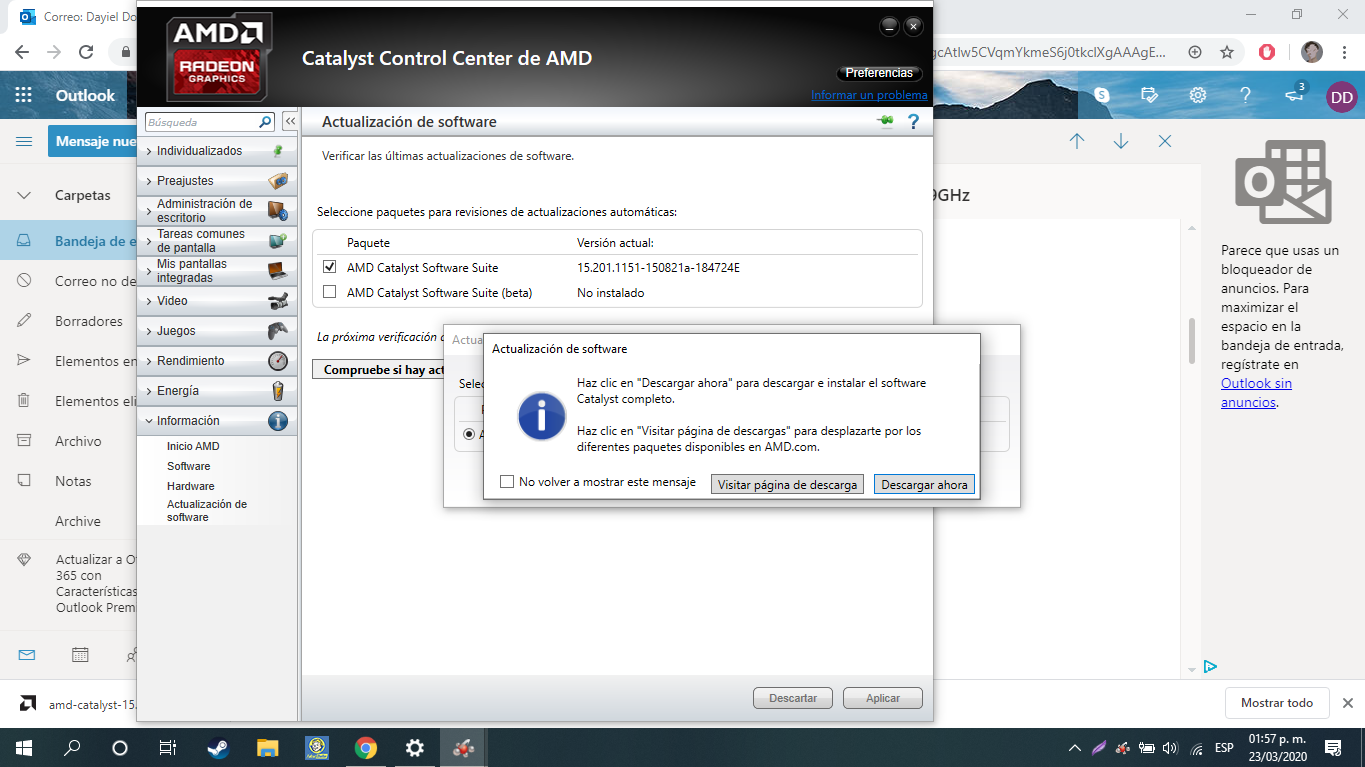Expand the Video section
Viewport: 1365px width, 767px height.
149,301
